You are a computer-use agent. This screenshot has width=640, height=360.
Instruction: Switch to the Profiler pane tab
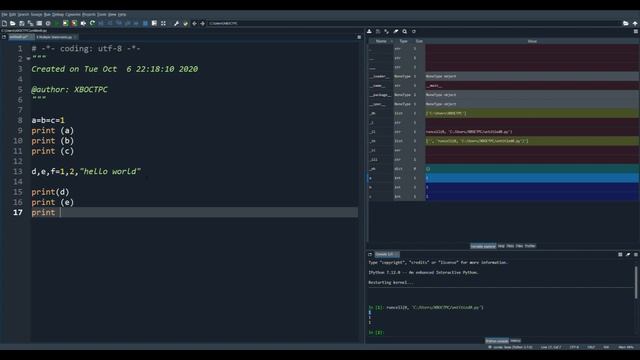530,246
